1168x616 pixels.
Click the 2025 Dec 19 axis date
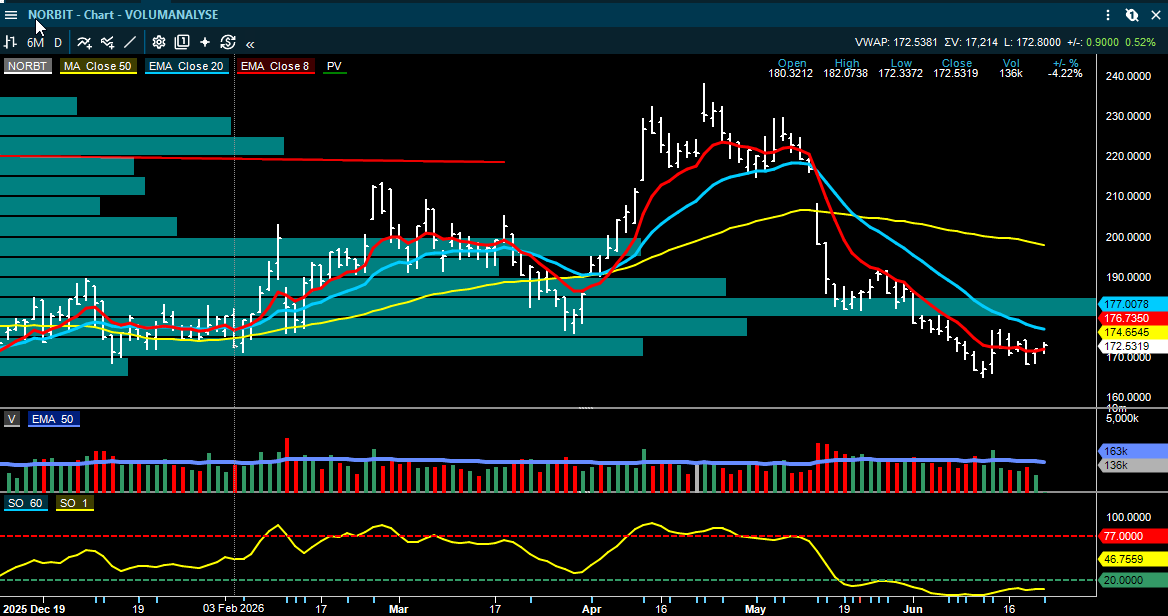pyautogui.click(x=33, y=609)
